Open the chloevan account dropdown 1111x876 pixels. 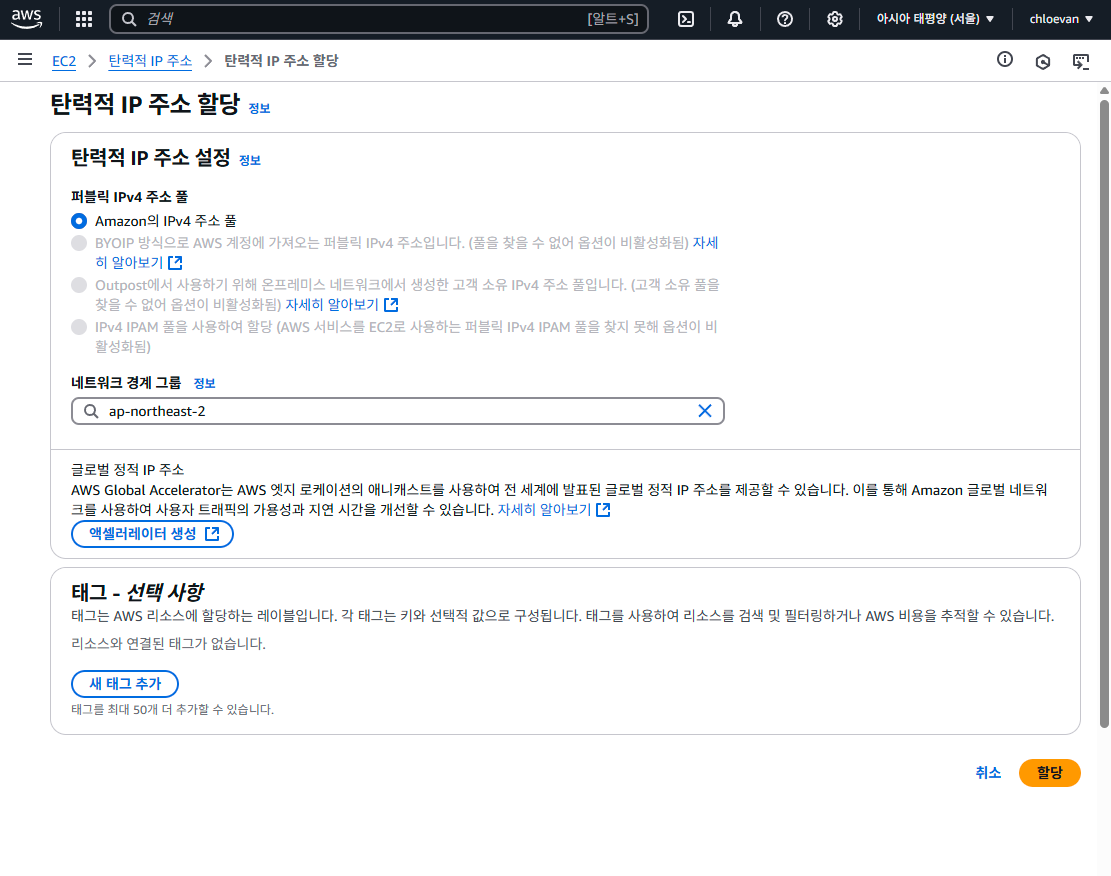click(x=1061, y=19)
